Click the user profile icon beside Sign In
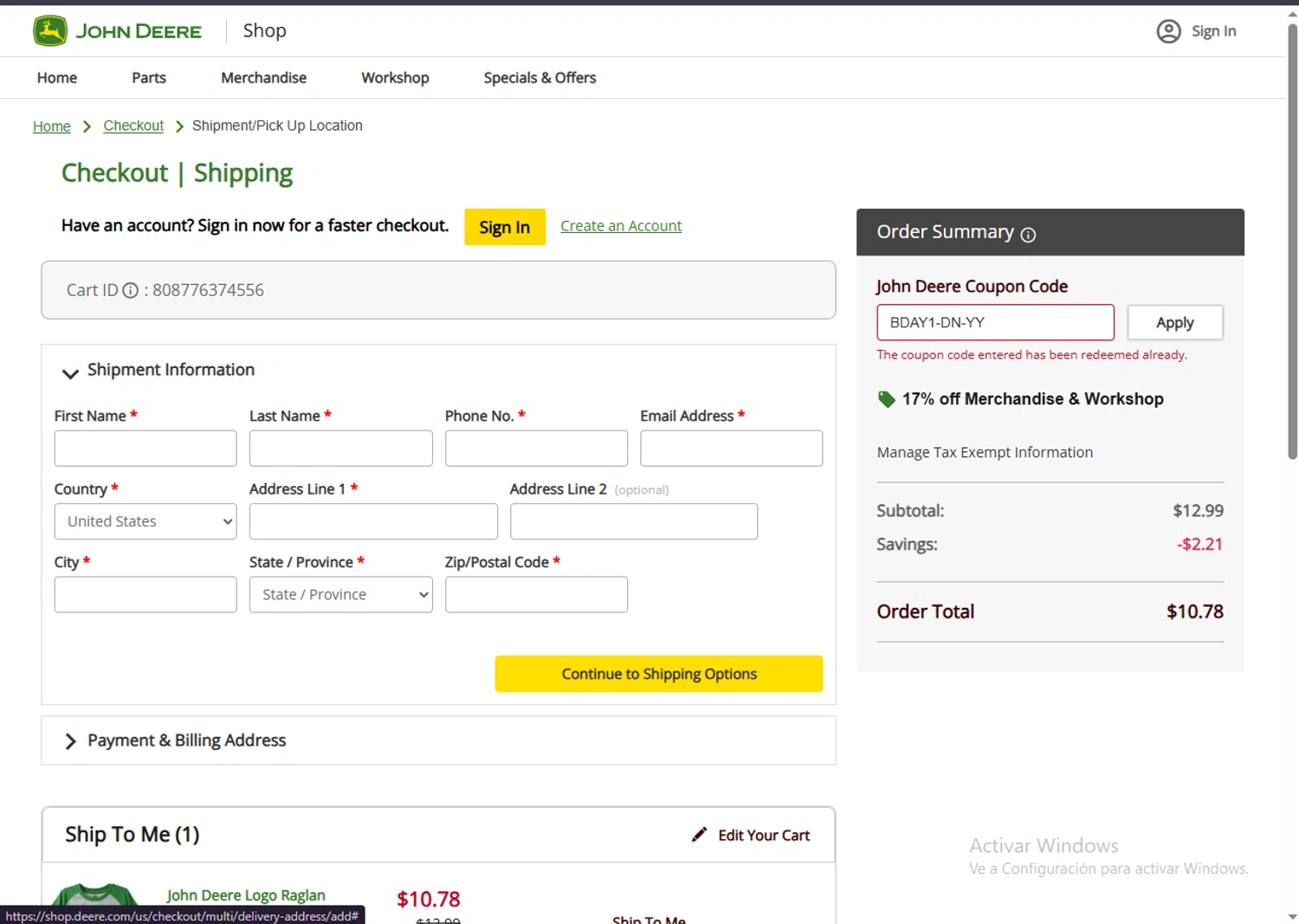Image resolution: width=1299 pixels, height=924 pixels. pyautogui.click(x=1168, y=31)
